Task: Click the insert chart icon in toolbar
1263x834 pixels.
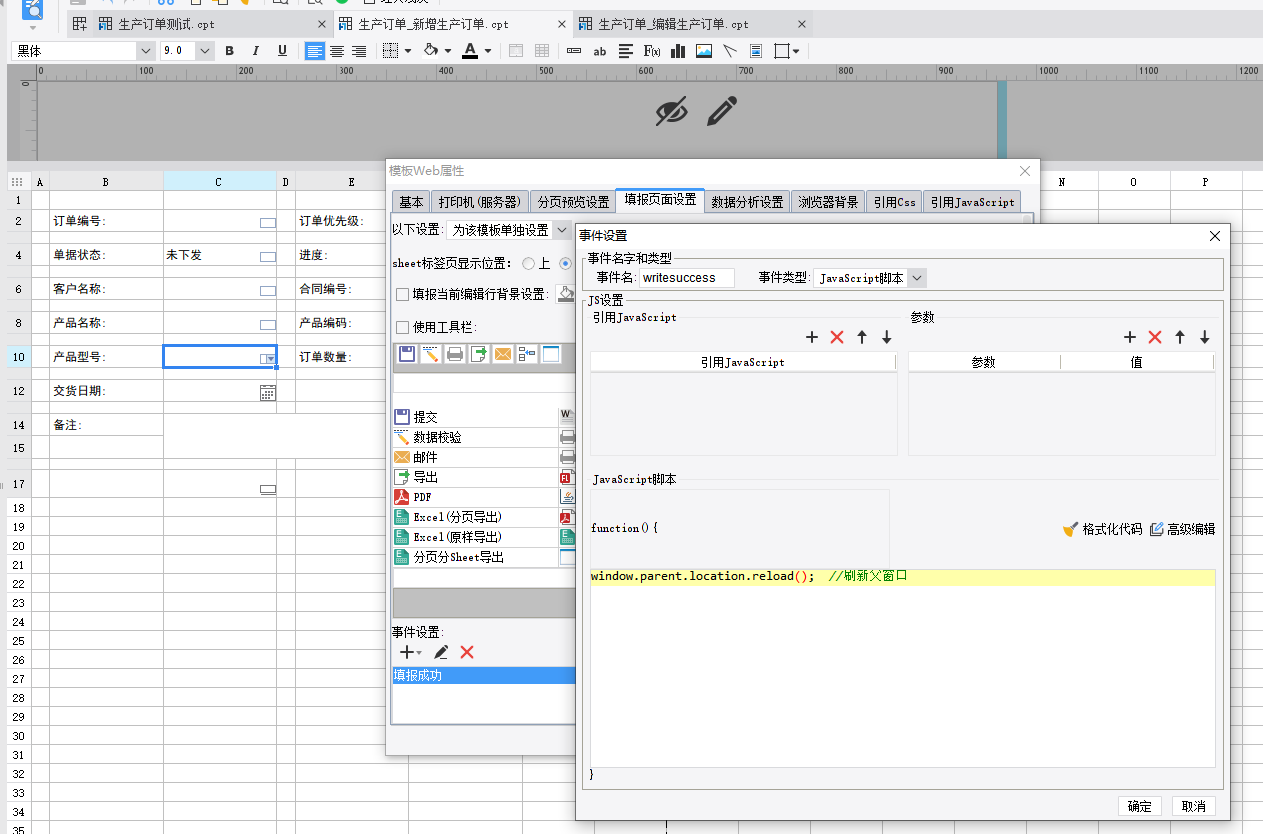Action: tap(678, 51)
